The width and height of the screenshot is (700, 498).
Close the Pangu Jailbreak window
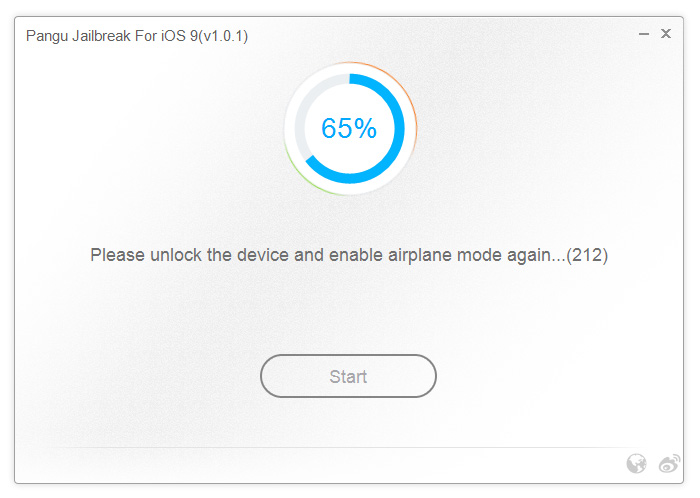click(x=666, y=35)
